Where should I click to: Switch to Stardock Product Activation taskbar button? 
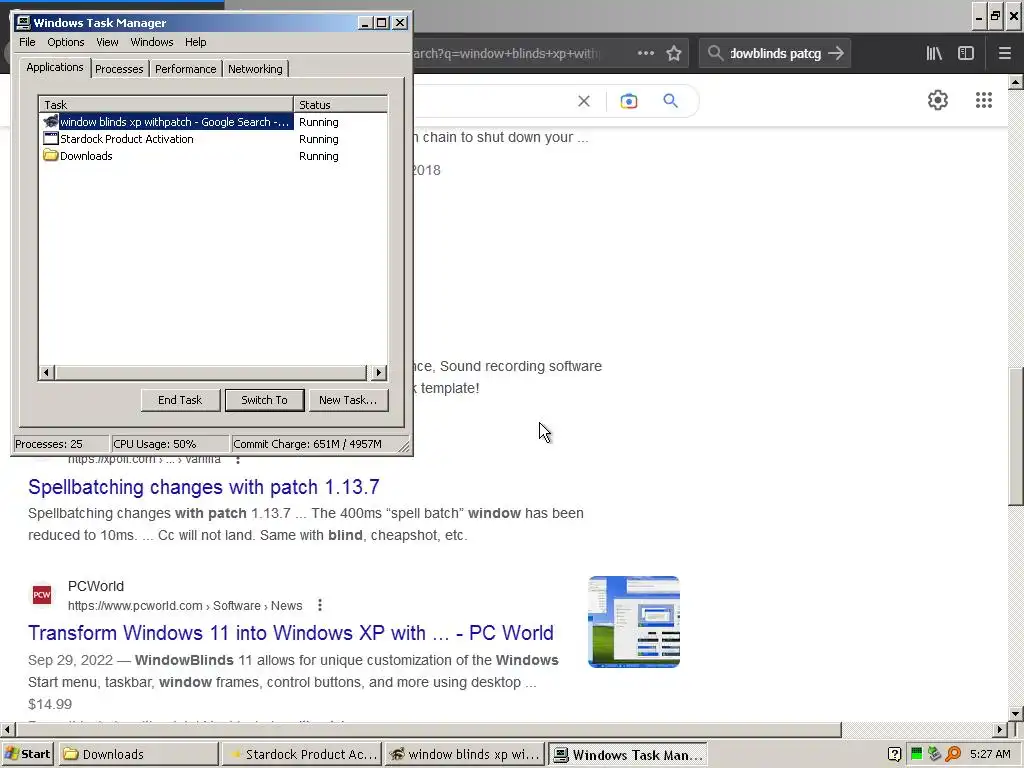pos(301,754)
